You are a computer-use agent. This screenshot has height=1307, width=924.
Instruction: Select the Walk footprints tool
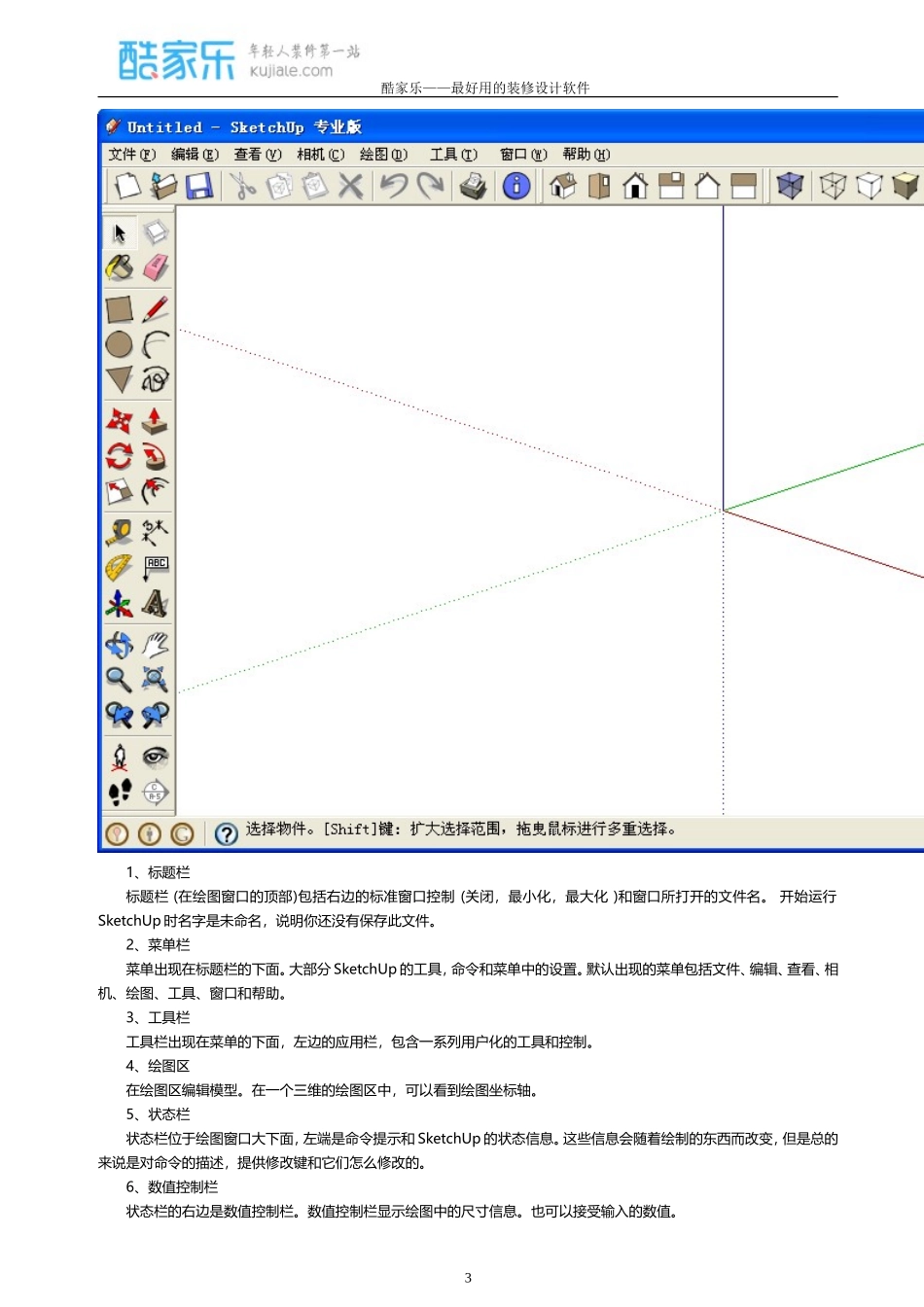coord(120,792)
